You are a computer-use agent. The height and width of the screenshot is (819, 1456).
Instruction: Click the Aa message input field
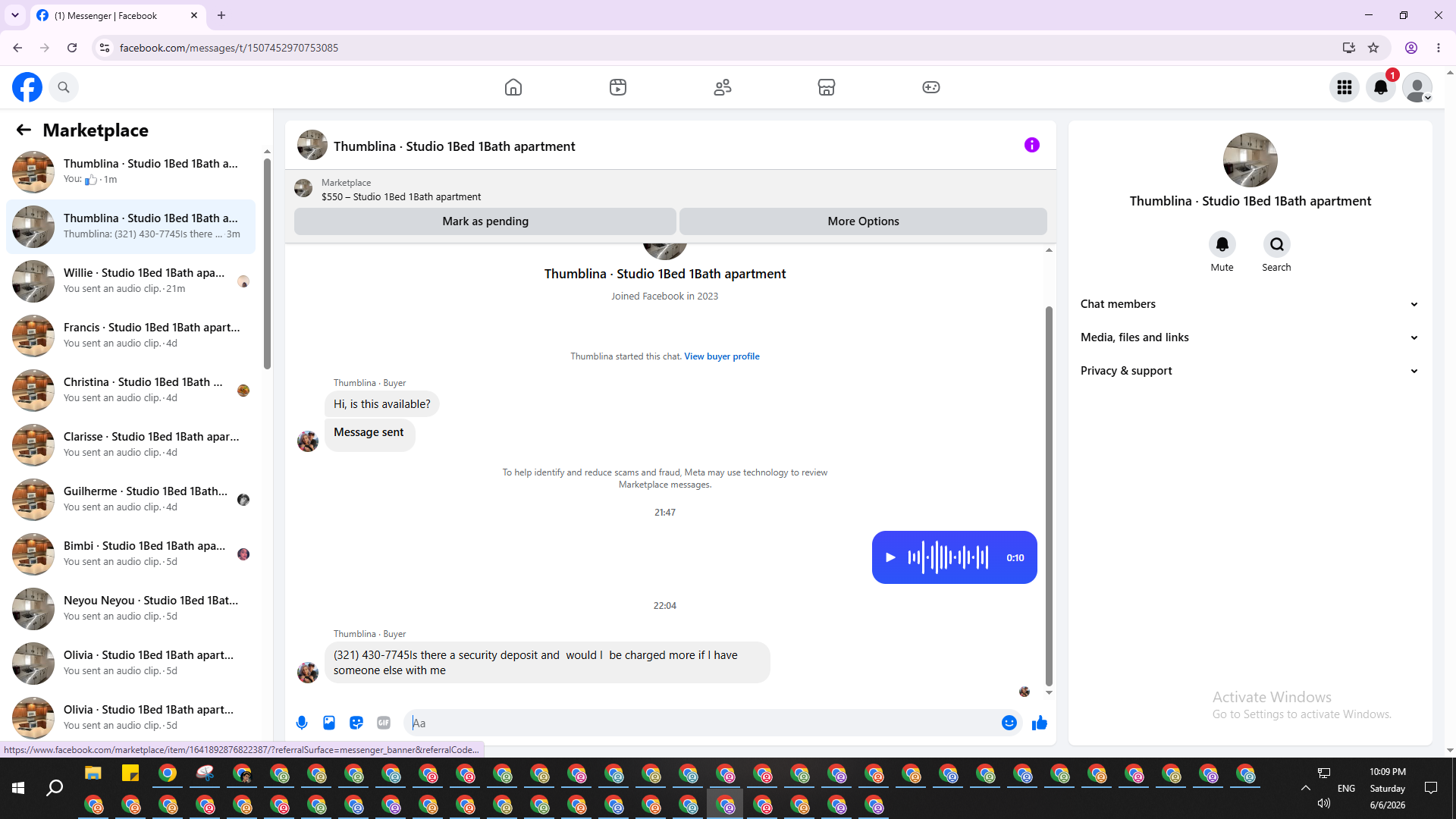tap(701, 723)
